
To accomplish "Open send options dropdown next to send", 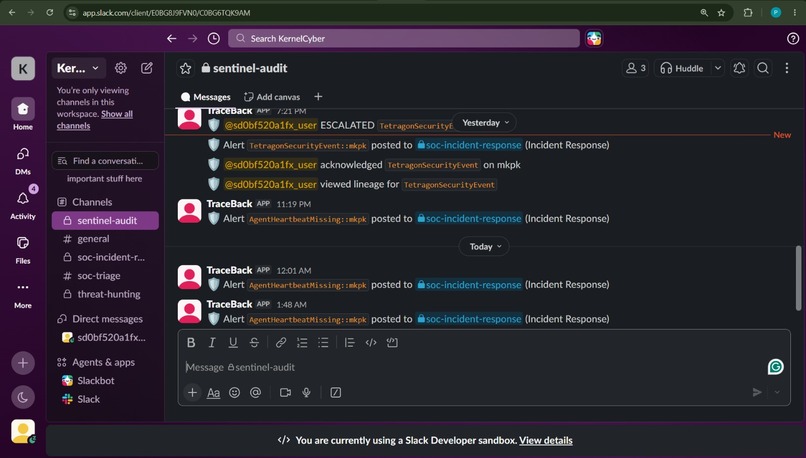I will pyautogui.click(x=777, y=392).
